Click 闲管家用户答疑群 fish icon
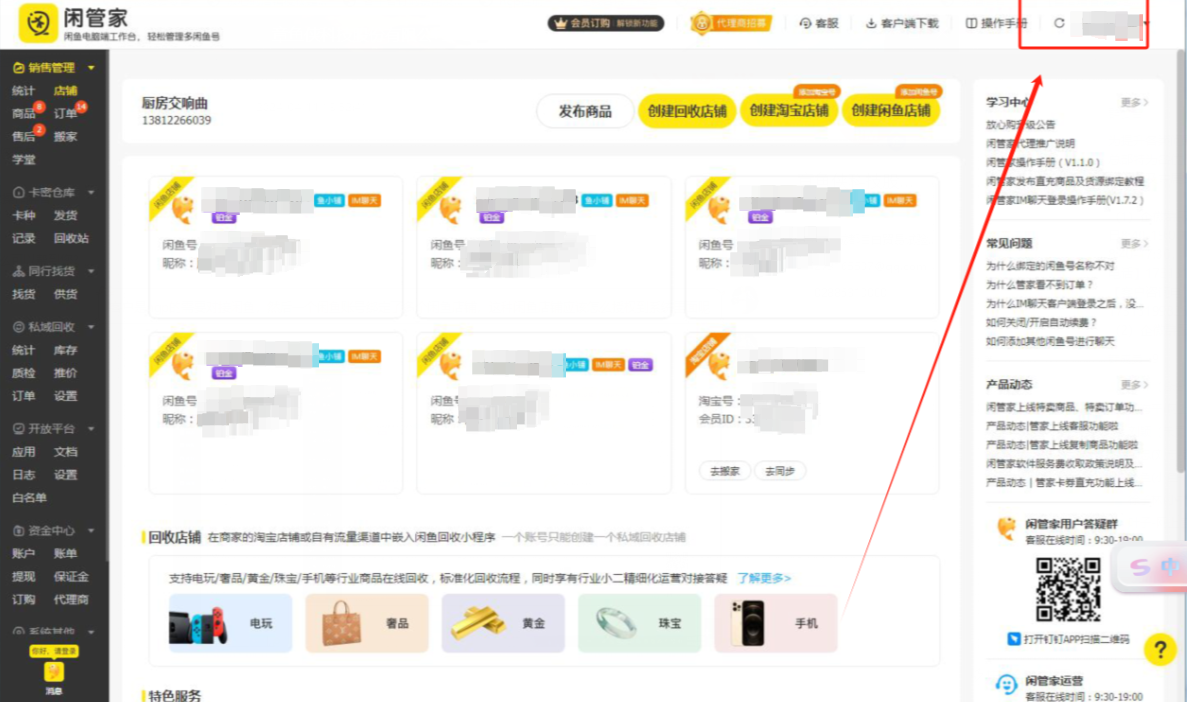Screen dimensions: 1187x702 (1006, 528)
